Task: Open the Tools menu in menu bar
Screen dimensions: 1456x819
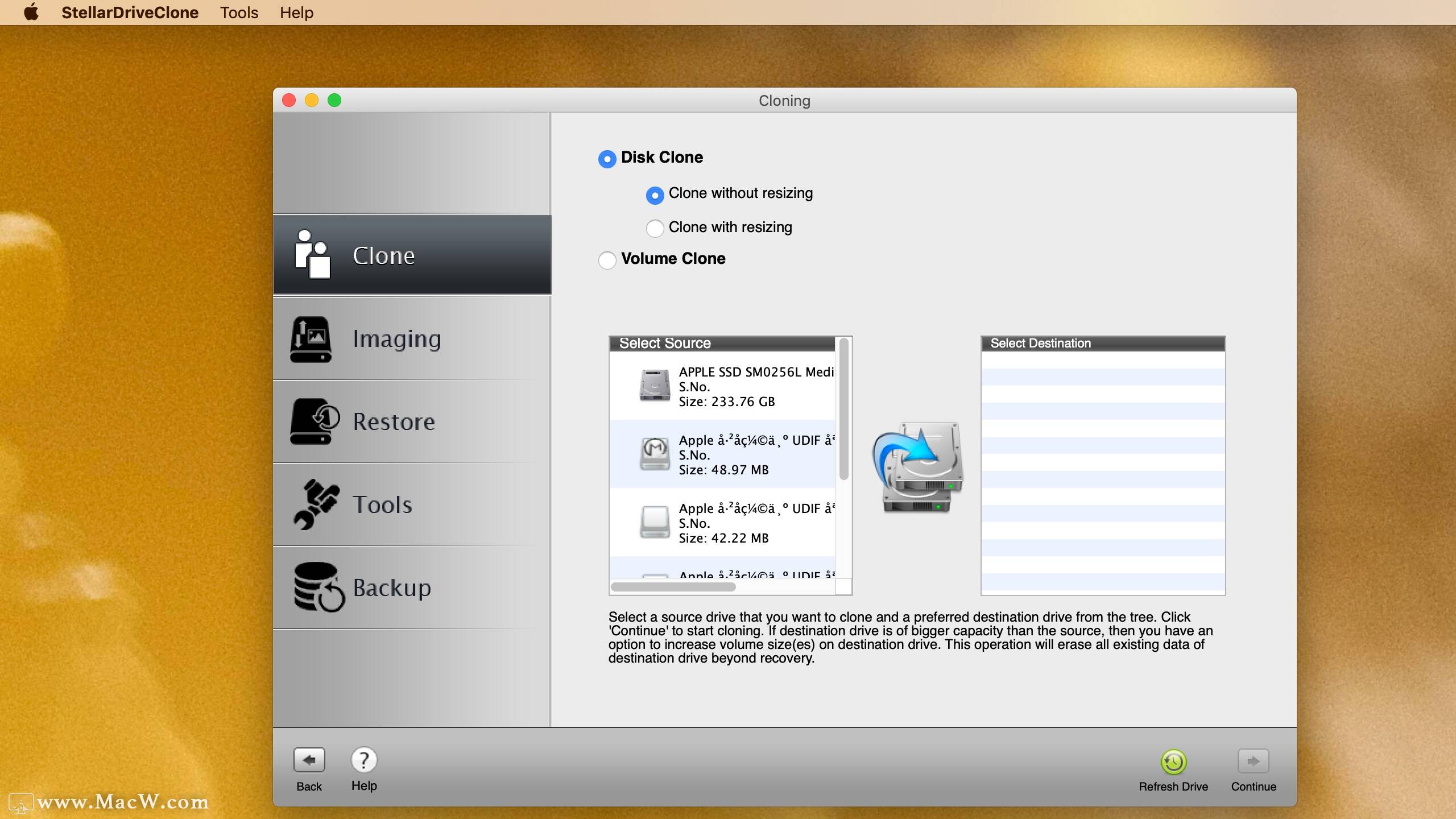Action: click(x=239, y=13)
